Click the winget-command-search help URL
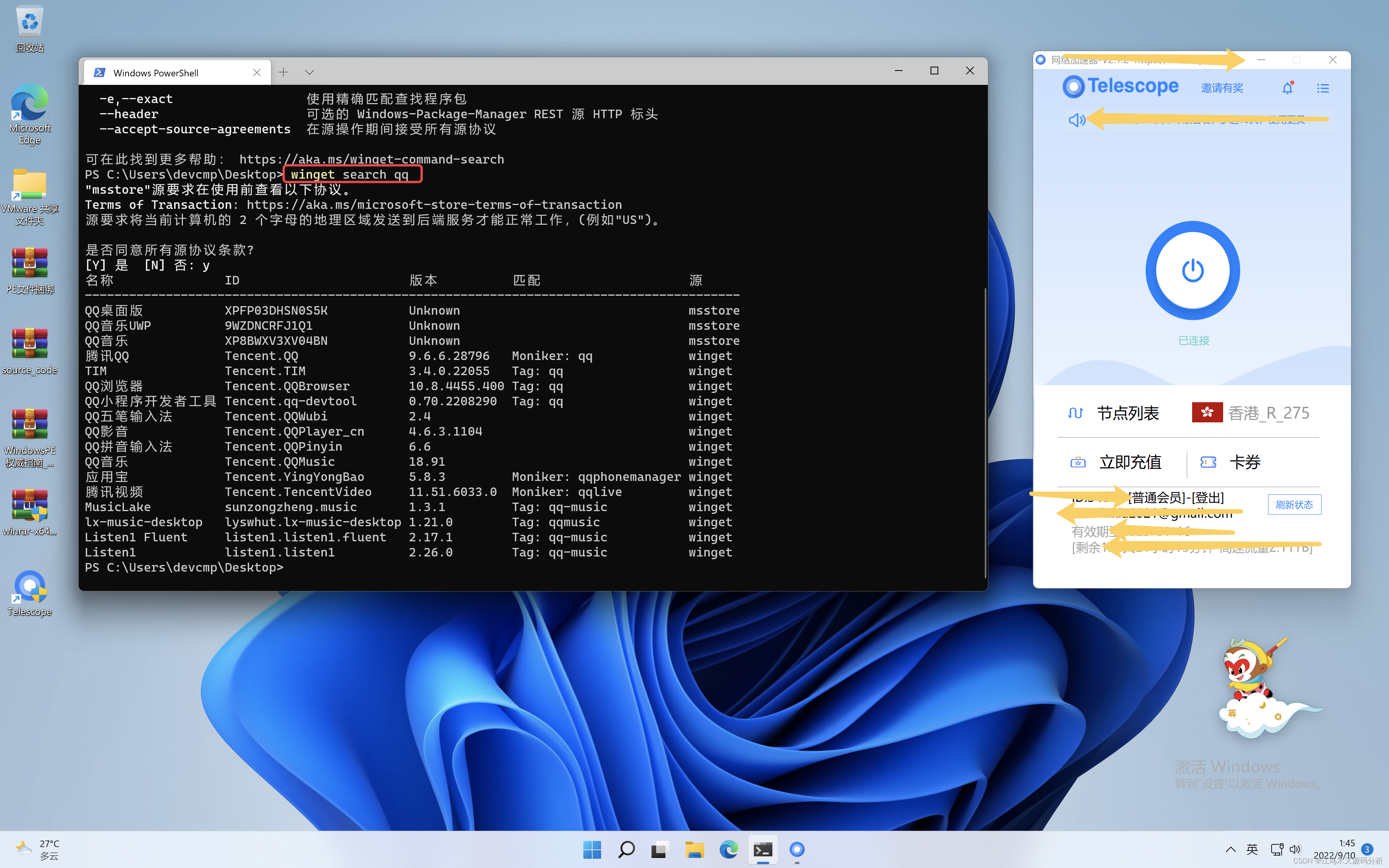The image size is (1389, 868). click(371, 160)
